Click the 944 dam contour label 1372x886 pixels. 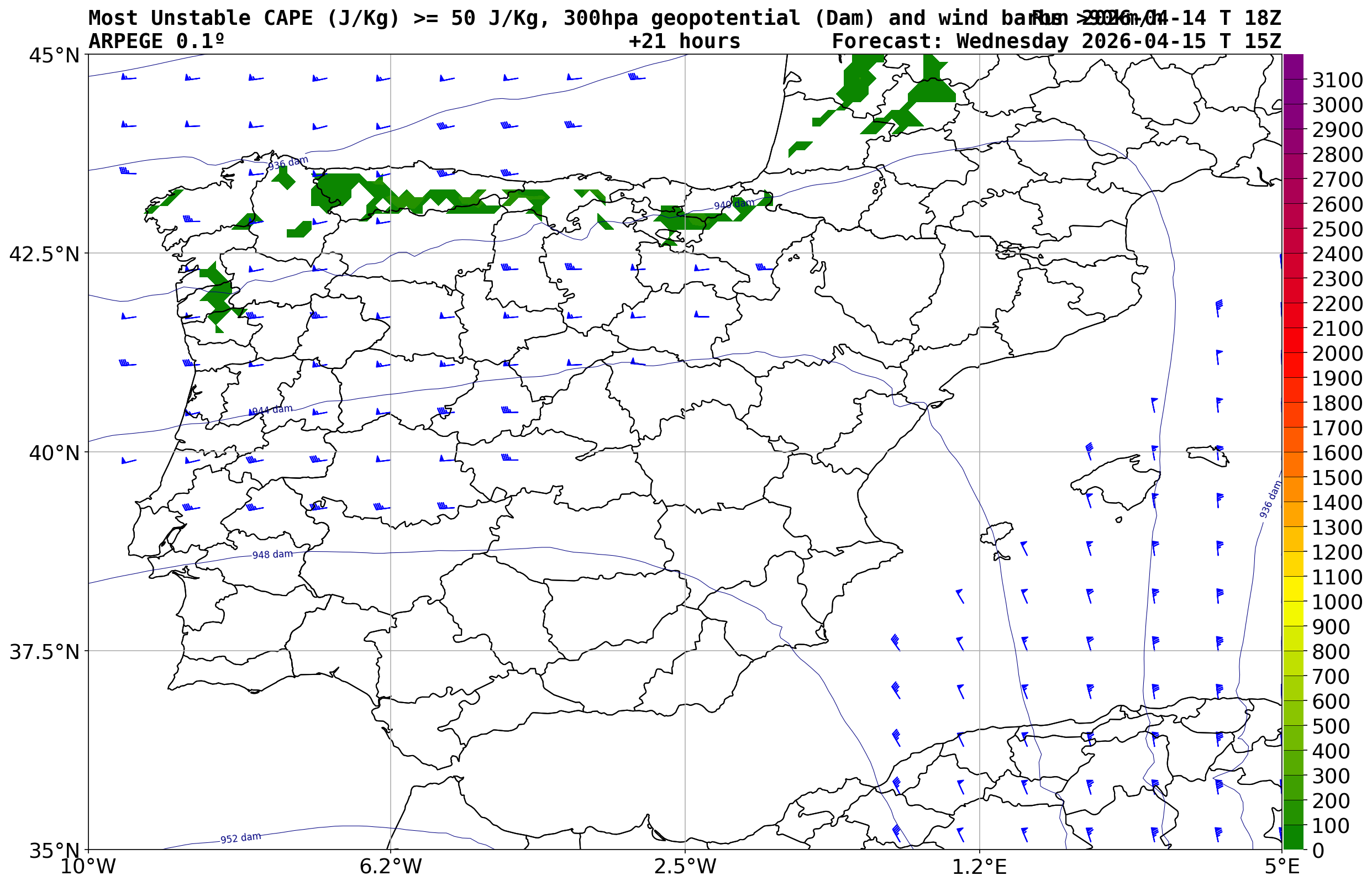(272, 410)
